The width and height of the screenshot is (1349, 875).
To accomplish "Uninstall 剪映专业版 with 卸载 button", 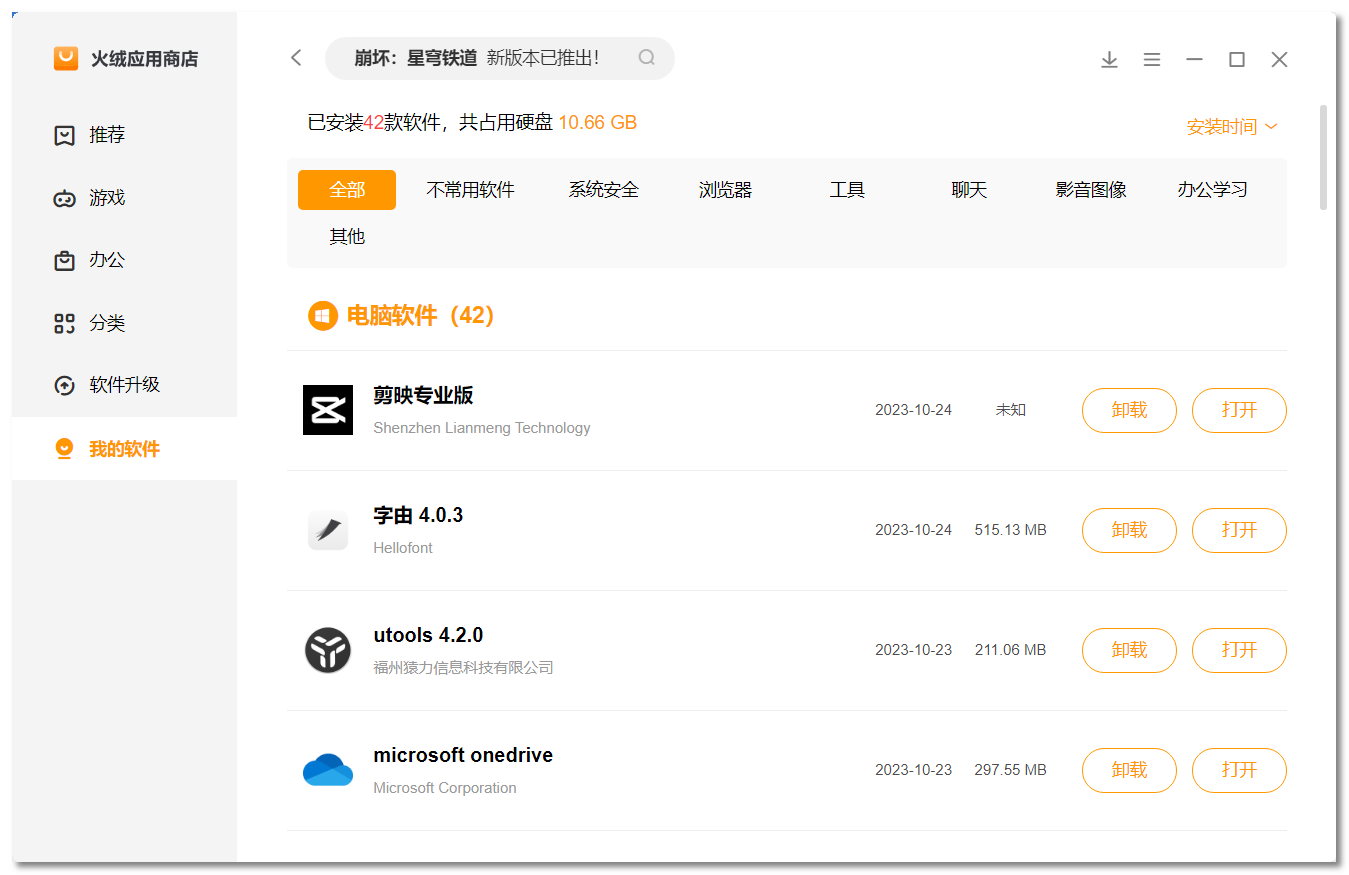I will [x=1129, y=410].
